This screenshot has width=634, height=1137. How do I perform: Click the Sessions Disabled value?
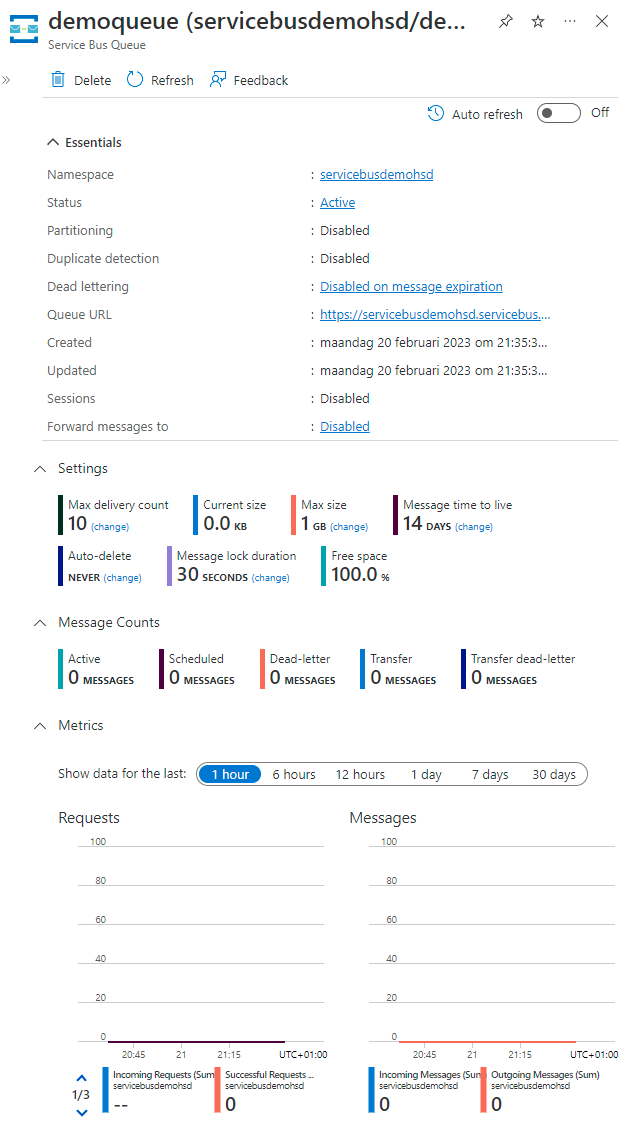[345, 399]
